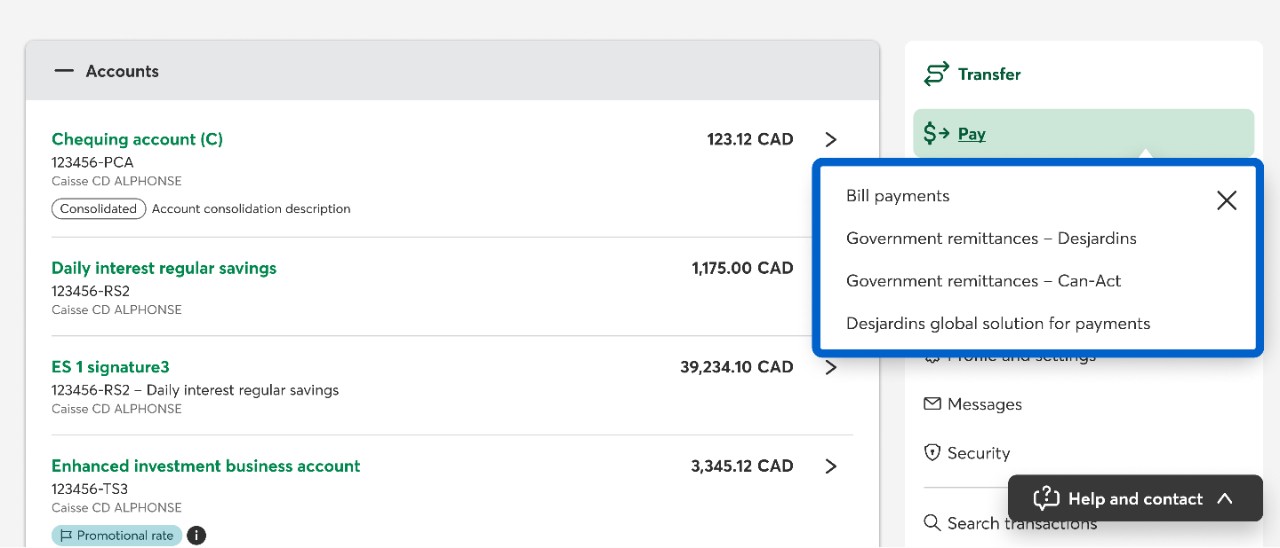Open ES 1 signature3 account arrow
This screenshot has width=1280, height=548.
click(x=831, y=367)
